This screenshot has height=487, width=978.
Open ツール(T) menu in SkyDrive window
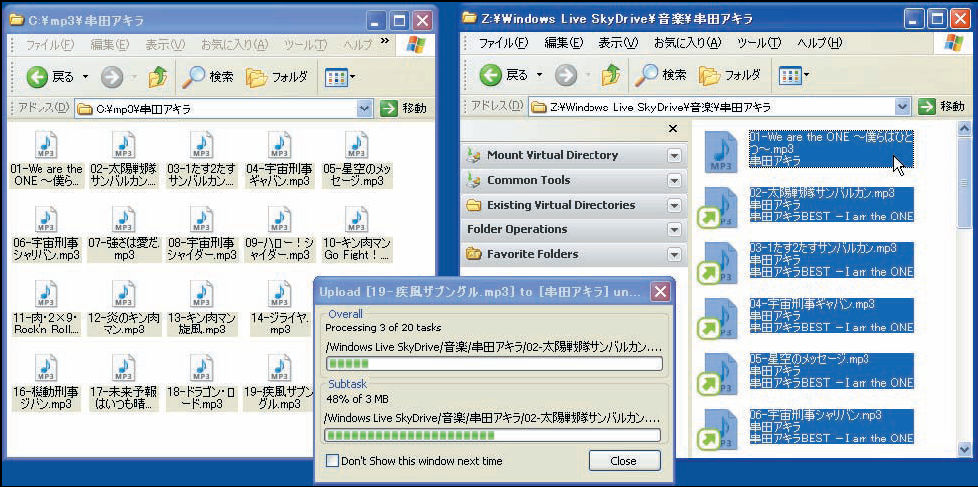tap(759, 43)
